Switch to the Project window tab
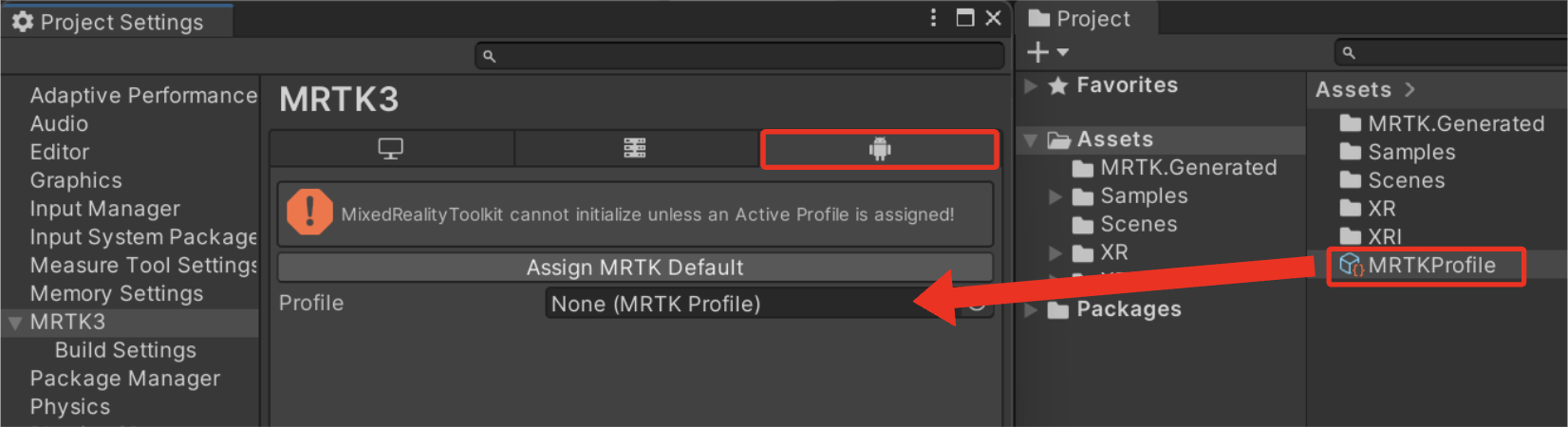 (x=1086, y=19)
